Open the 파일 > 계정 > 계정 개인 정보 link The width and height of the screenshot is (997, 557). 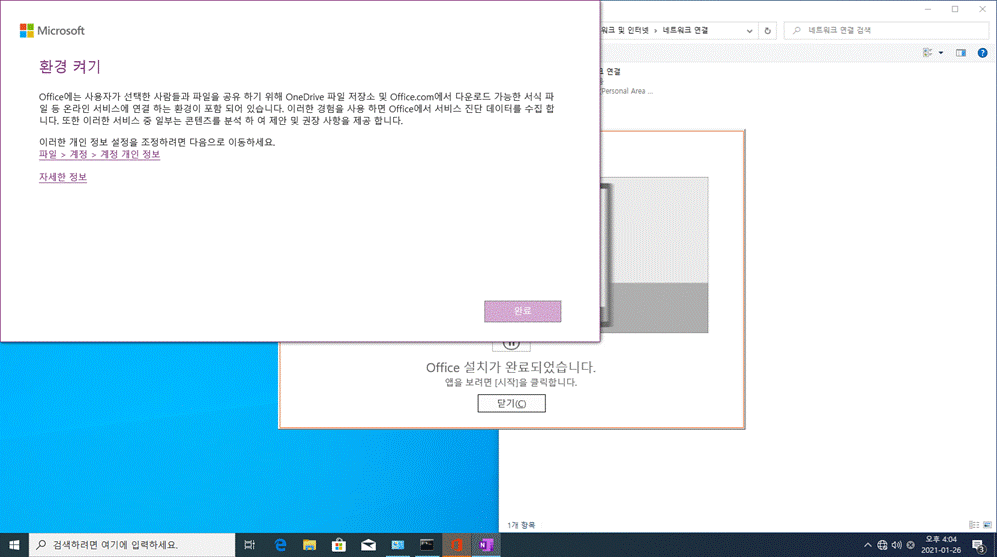[x=99, y=155]
